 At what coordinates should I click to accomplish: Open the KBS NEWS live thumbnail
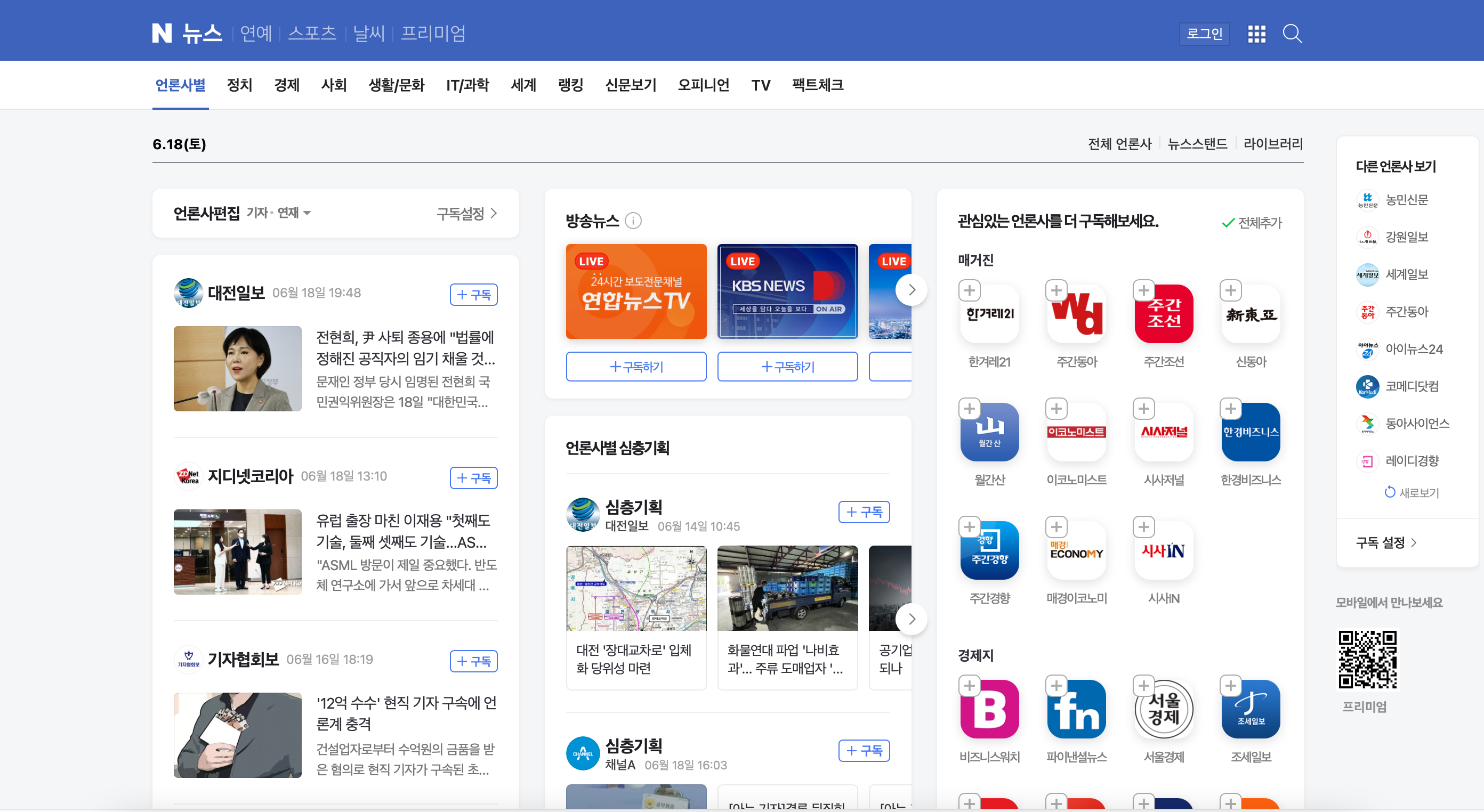pyautogui.click(x=787, y=291)
